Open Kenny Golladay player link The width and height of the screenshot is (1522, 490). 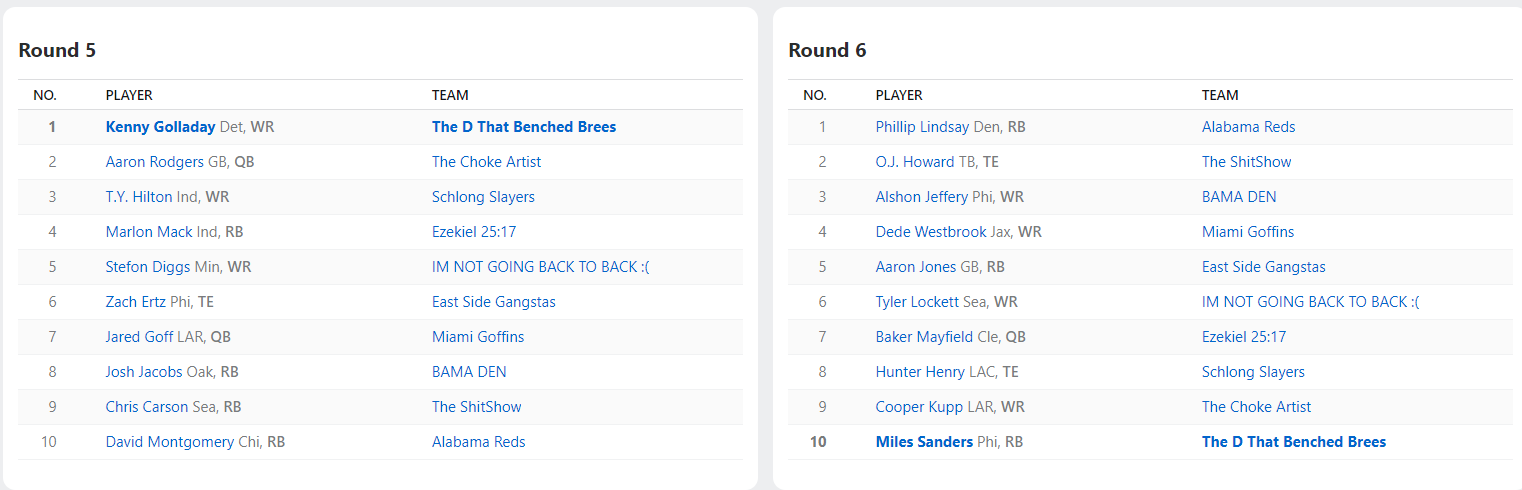click(160, 127)
